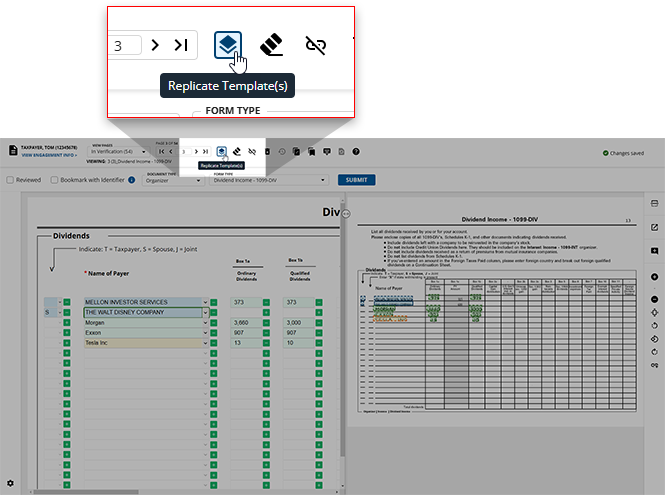Expand the Exxon payer dropdown arrow

tap(205, 333)
